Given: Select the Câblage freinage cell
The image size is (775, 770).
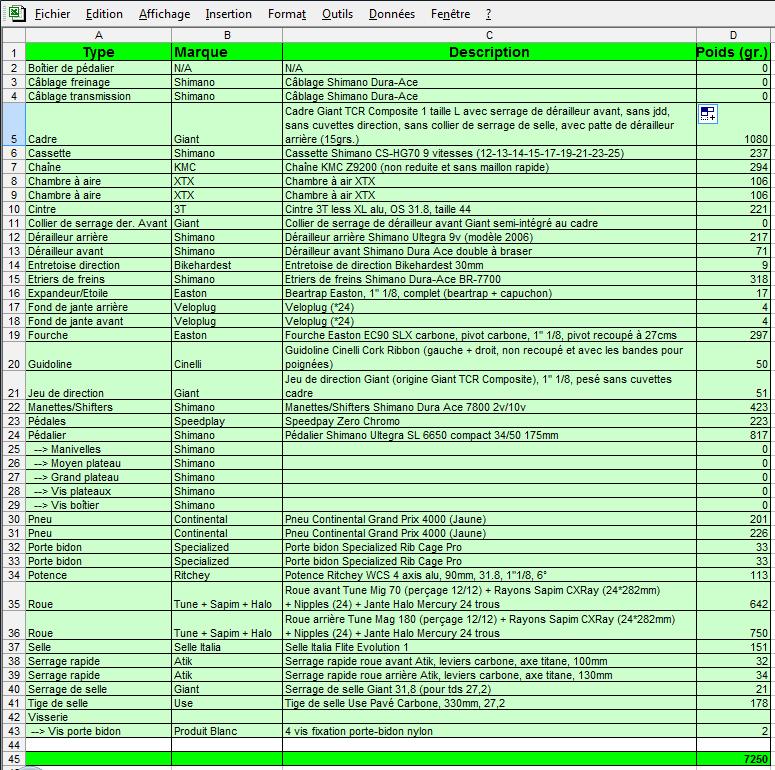Looking at the screenshot, I should [98, 82].
